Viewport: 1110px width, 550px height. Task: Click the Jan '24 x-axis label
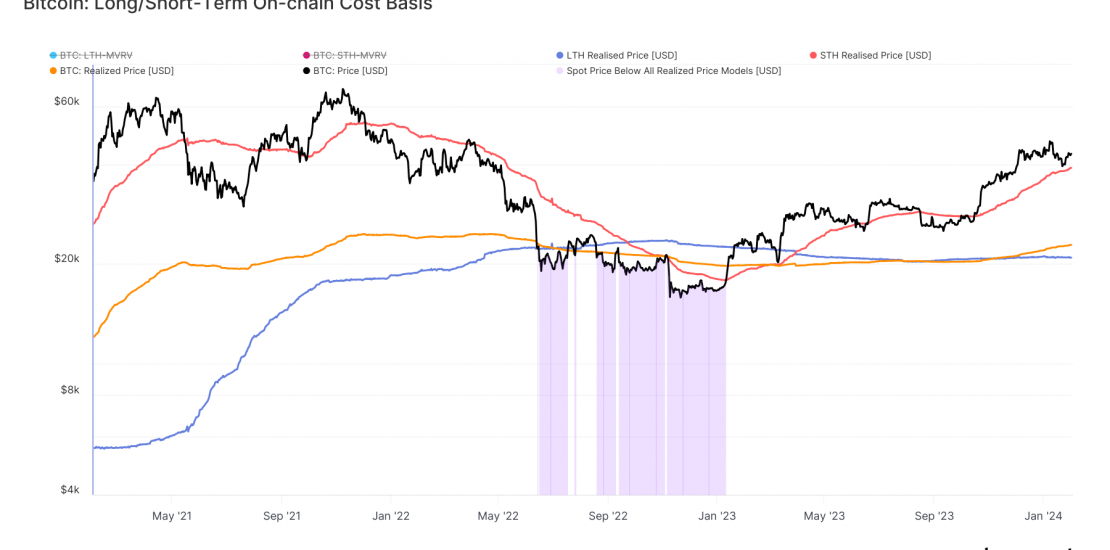pos(1043,516)
